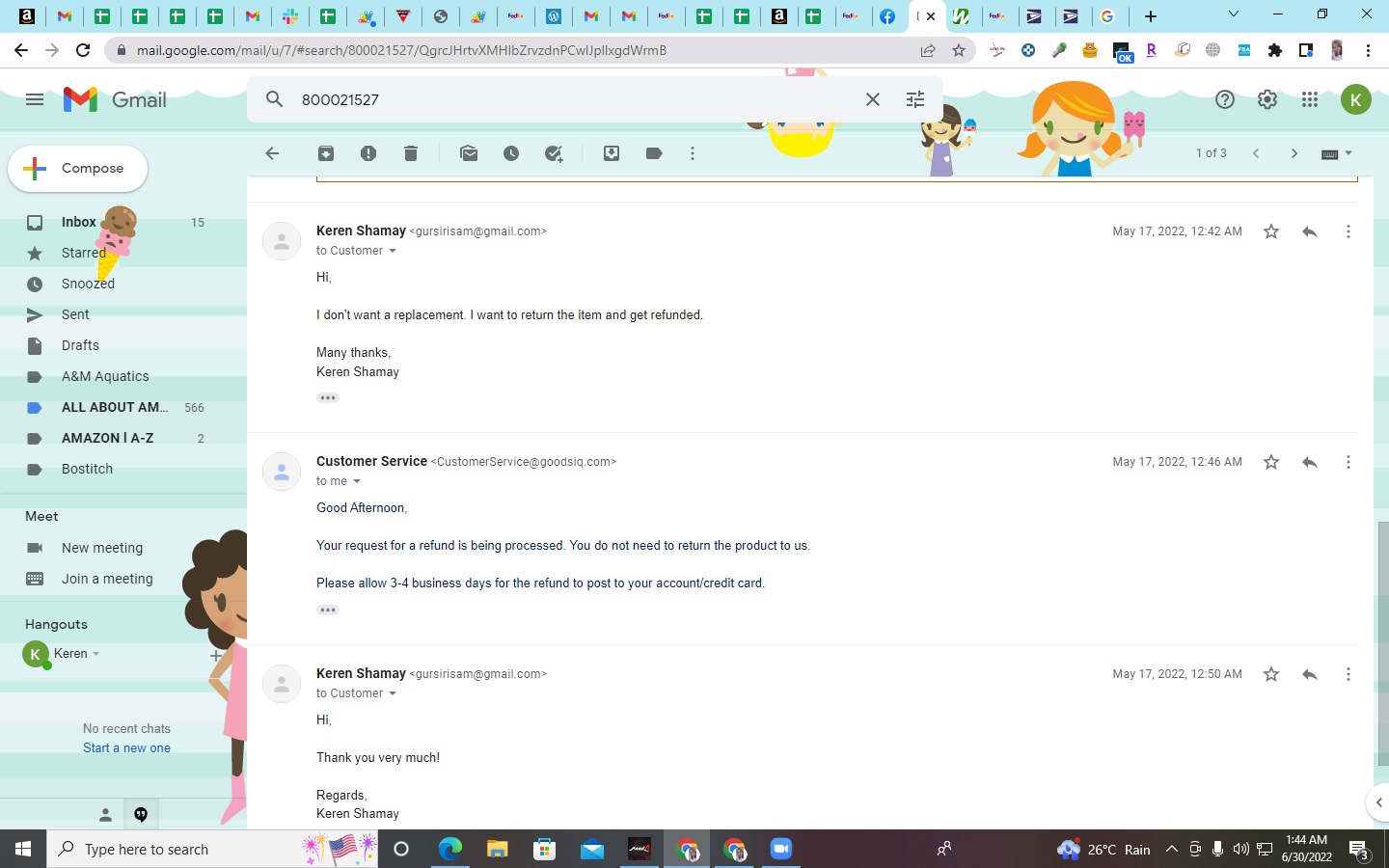Open Zoom from the taskbar
The image size is (1389, 868).
click(780, 849)
